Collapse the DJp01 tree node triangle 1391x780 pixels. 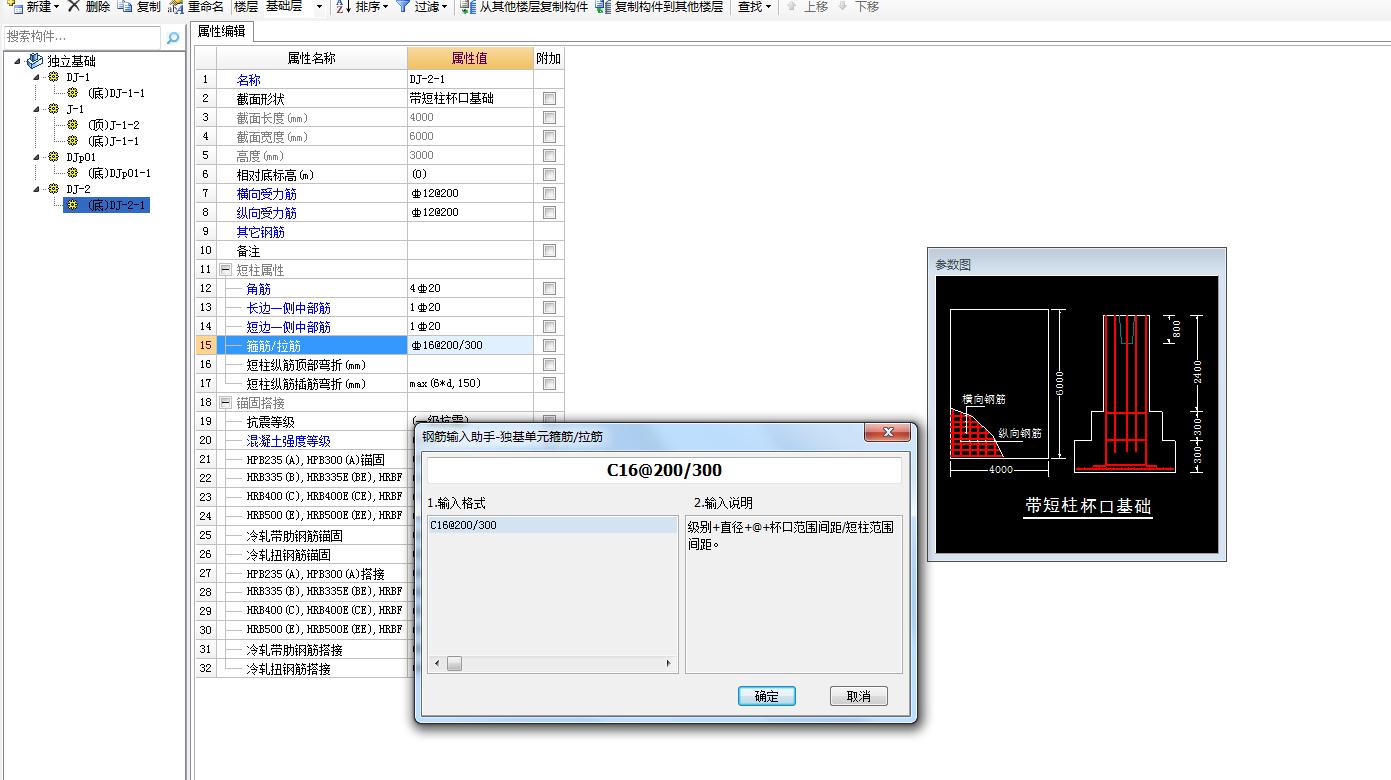pyautogui.click(x=37, y=157)
